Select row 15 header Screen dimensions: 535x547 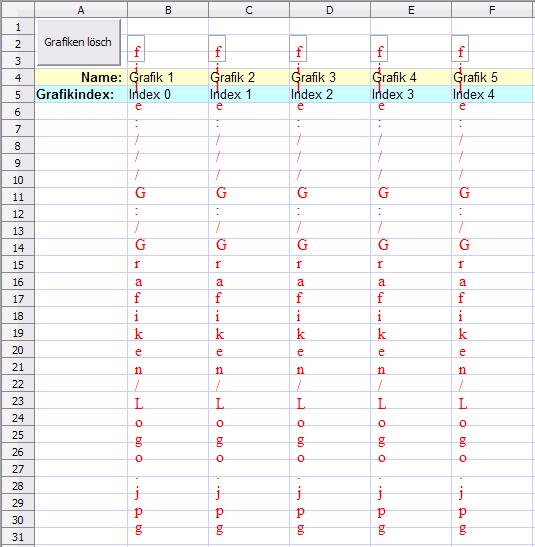point(18,265)
